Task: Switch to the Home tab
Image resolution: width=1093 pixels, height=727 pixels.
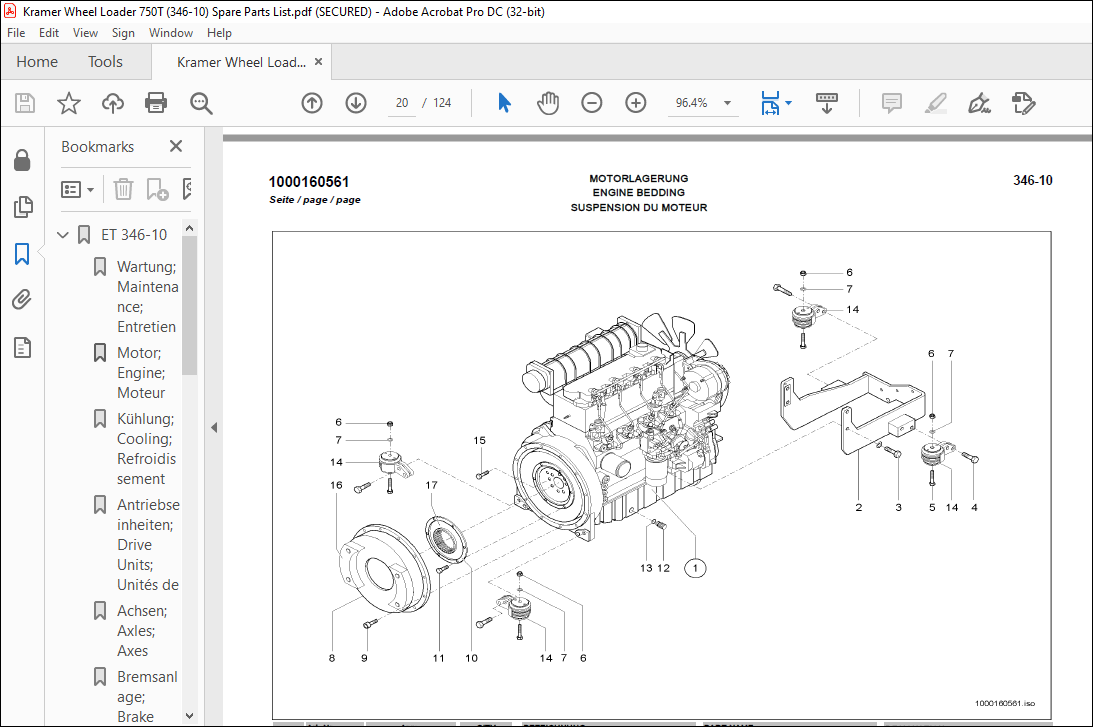Action: (37, 62)
